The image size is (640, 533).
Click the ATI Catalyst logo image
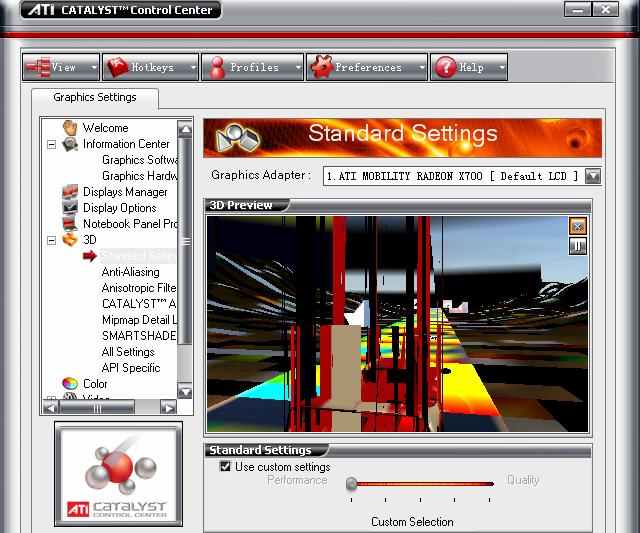tap(118, 474)
